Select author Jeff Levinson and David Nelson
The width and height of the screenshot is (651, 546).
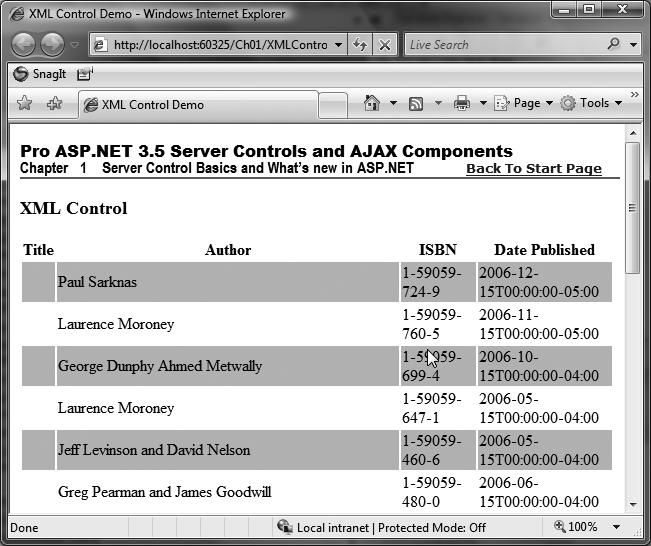[x=228, y=450]
